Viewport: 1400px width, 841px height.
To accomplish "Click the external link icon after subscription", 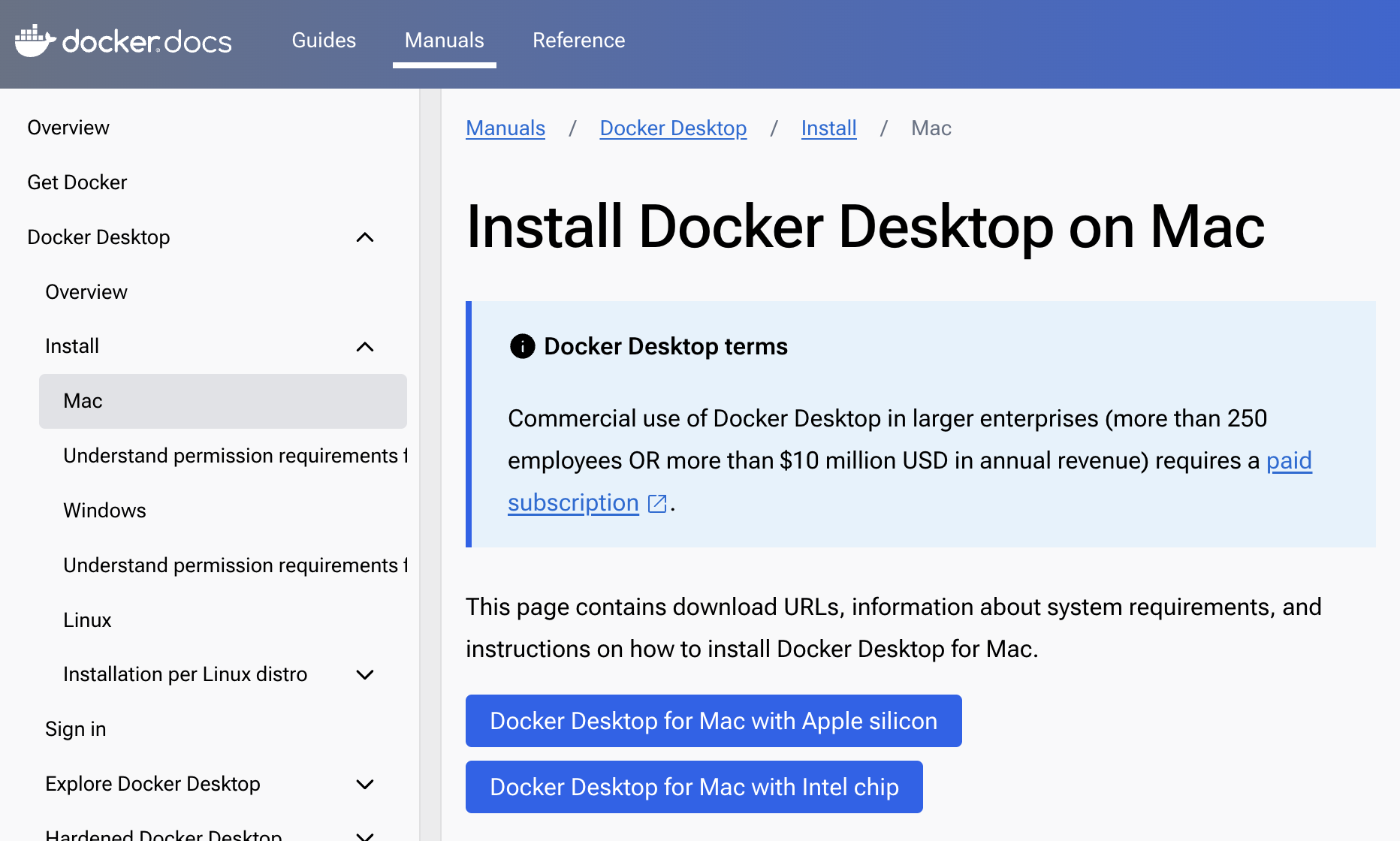I will [x=657, y=503].
